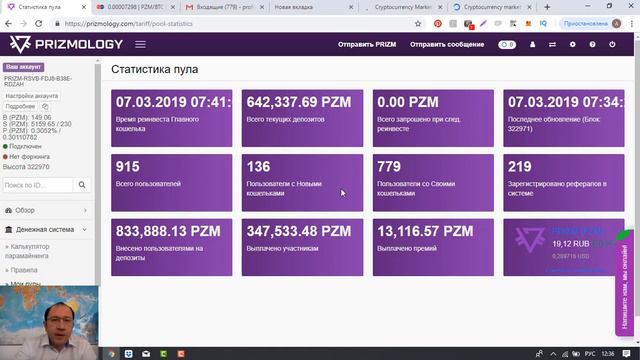Open Калькулятор парамайнинга link
This screenshot has width=640, height=360.
click(27, 251)
